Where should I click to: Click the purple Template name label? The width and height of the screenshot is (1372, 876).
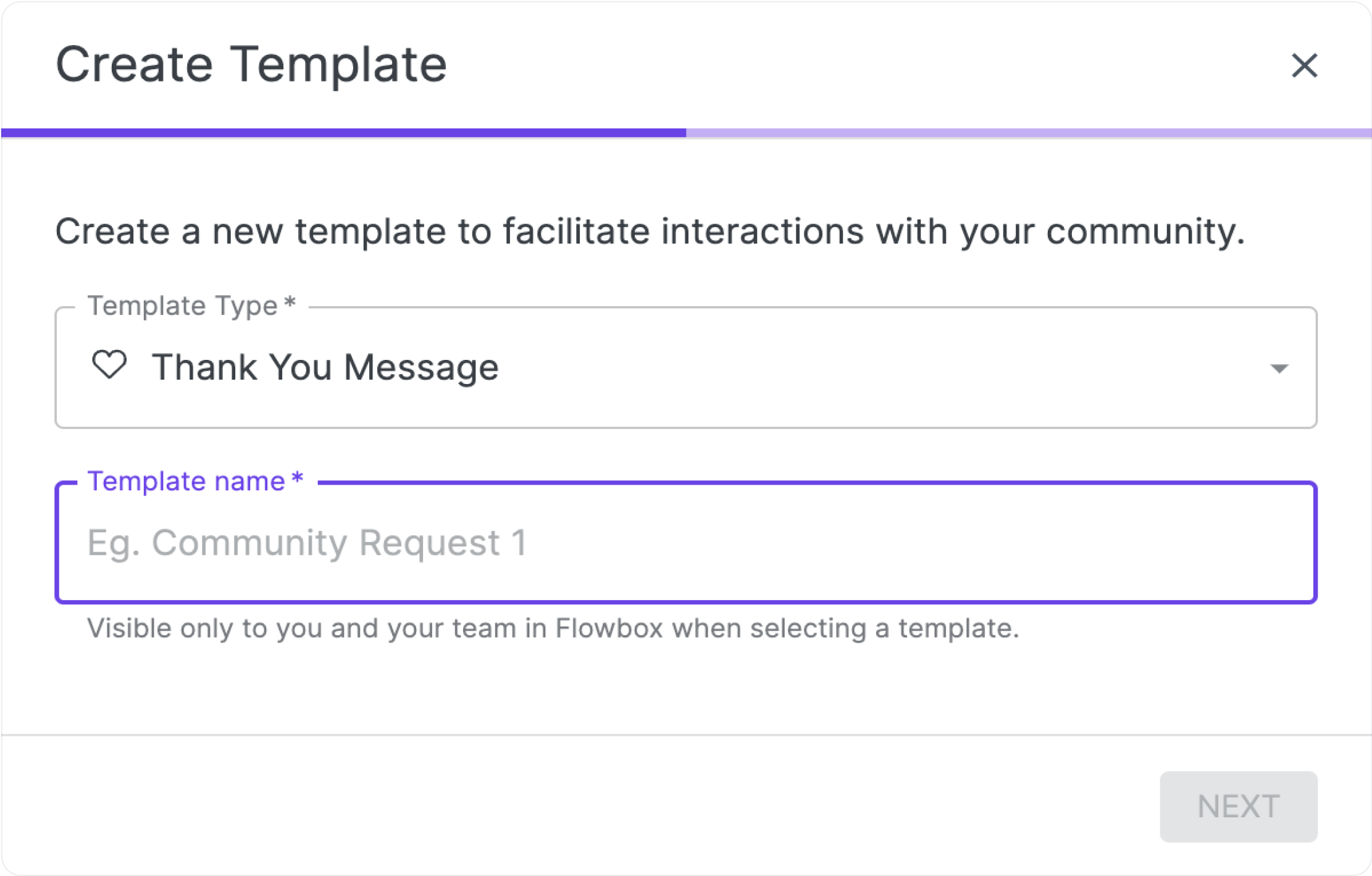pyautogui.click(x=186, y=481)
